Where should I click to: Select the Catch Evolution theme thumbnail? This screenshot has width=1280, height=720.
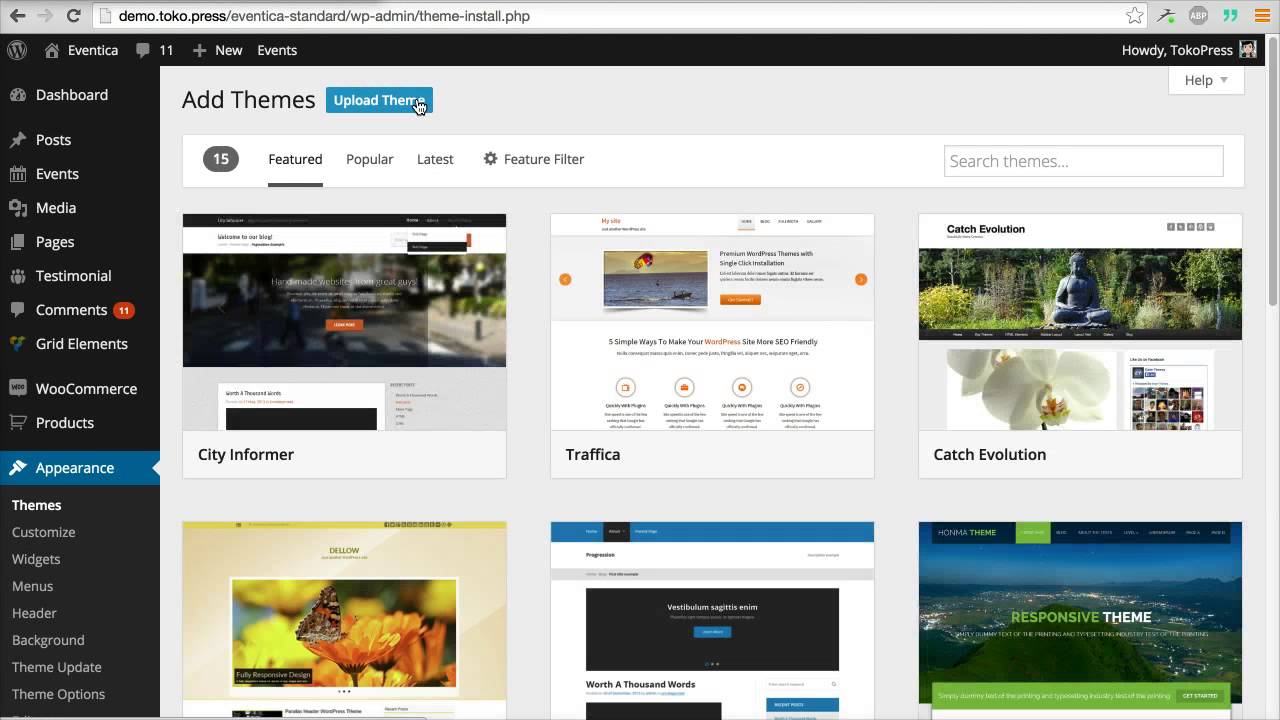click(1080, 322)
